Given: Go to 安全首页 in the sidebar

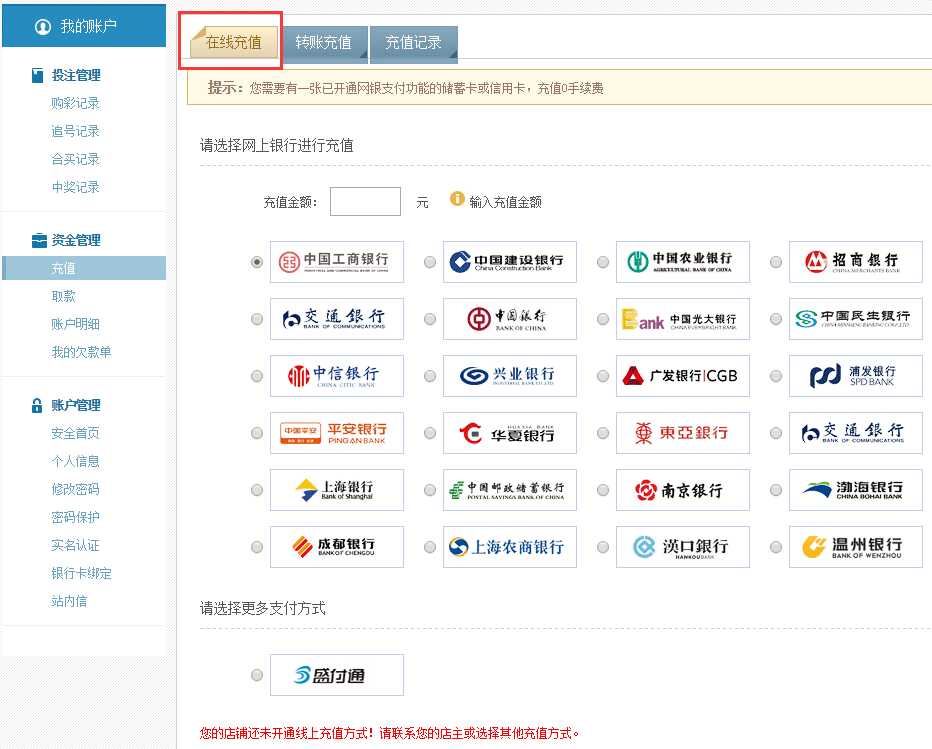Looking at the screenshot, I should point(75,433).
